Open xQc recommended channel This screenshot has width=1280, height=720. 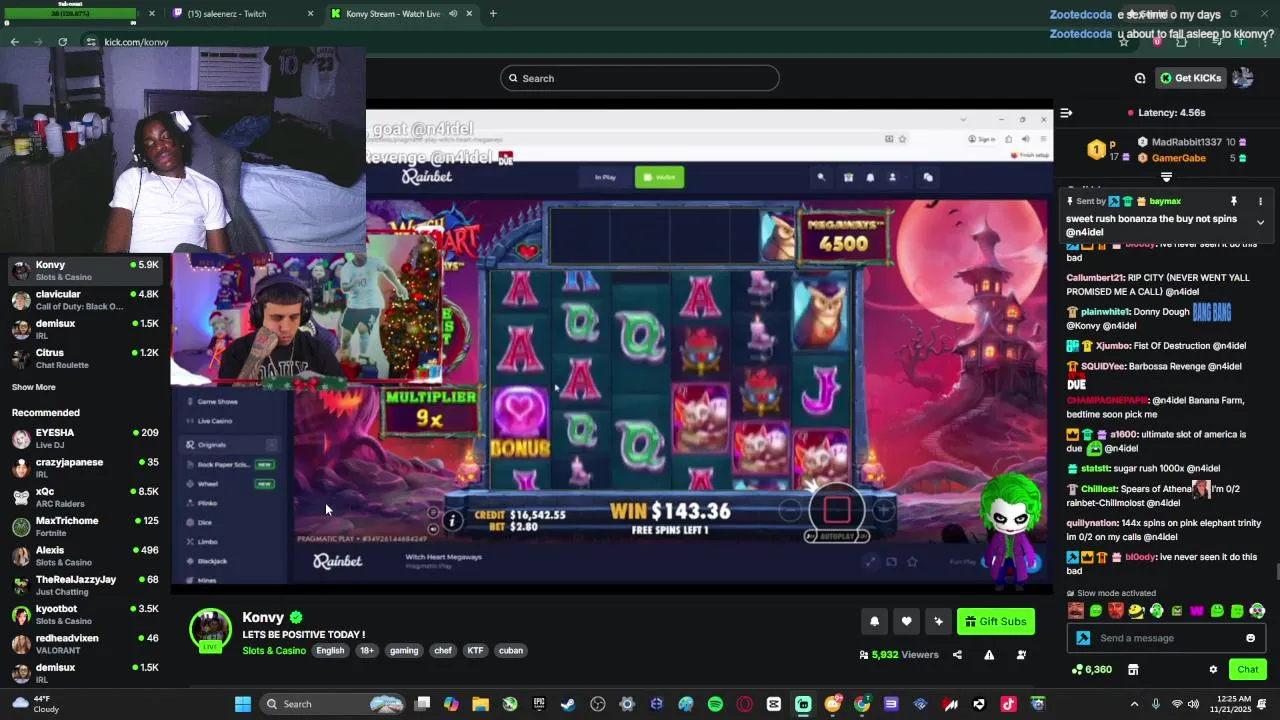point(85,497)
